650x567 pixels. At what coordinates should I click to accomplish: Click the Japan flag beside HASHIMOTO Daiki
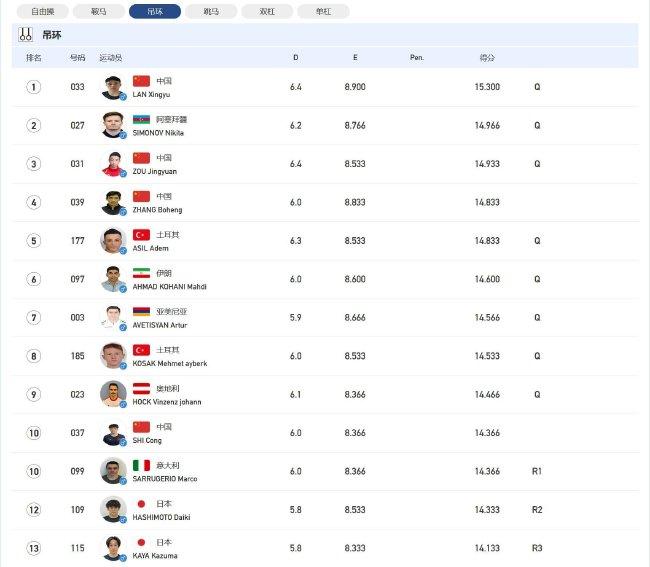click(x=141, y=504)
